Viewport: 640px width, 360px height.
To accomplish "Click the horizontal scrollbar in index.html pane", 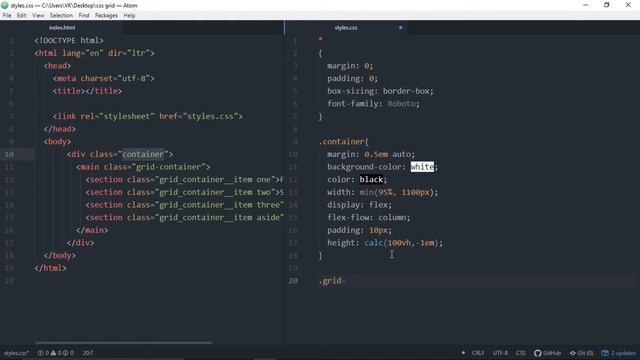I will pyautogui.click(x=123, y=342).
